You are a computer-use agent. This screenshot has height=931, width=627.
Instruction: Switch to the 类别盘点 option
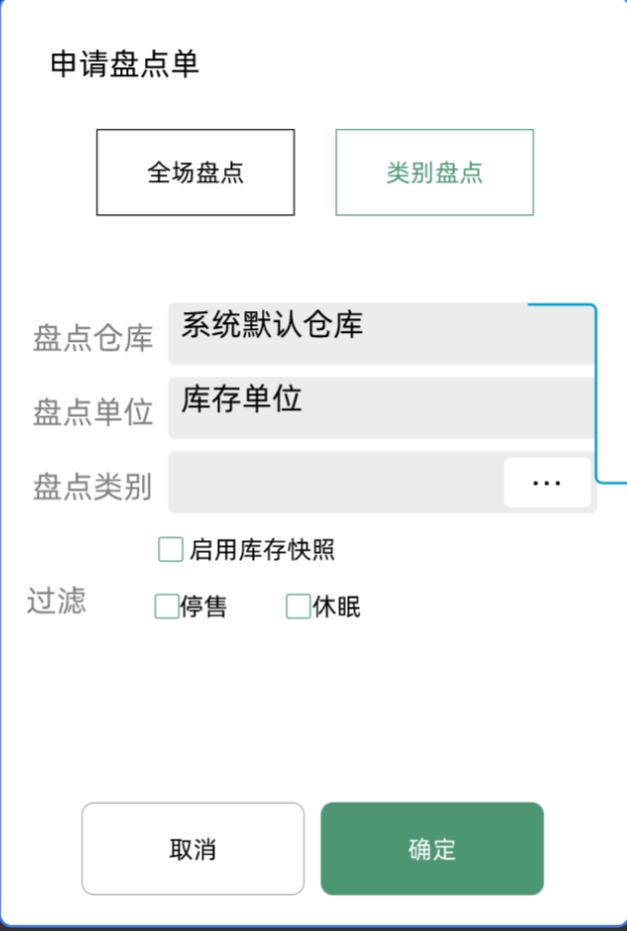coord(435,172)
